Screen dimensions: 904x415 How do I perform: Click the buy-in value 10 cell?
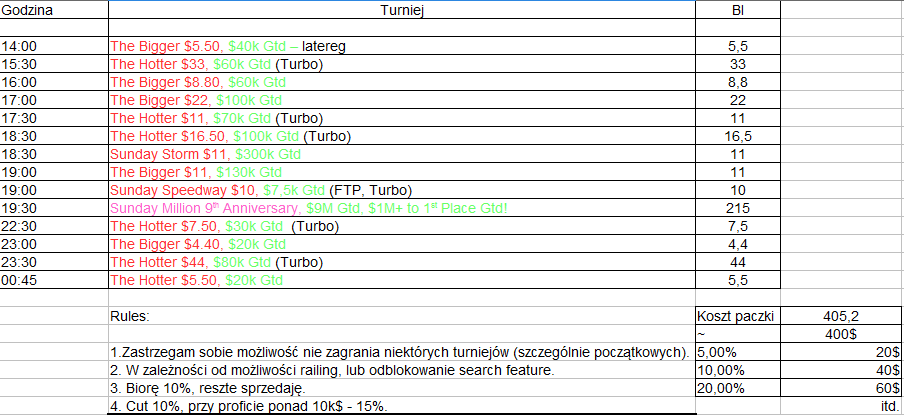coord(737,190)
